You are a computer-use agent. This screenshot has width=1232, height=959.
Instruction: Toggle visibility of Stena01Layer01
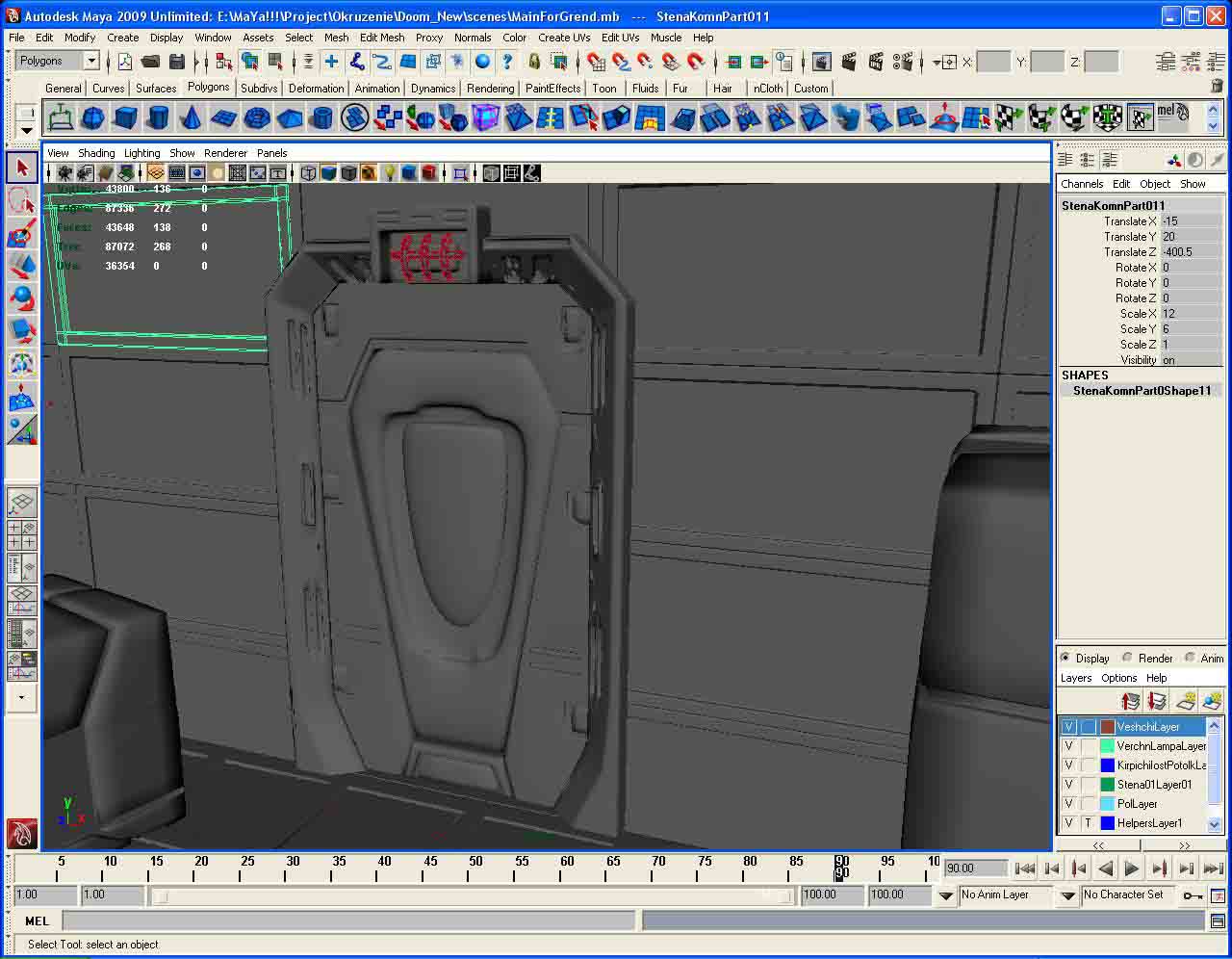click(x=1068, y=785)
